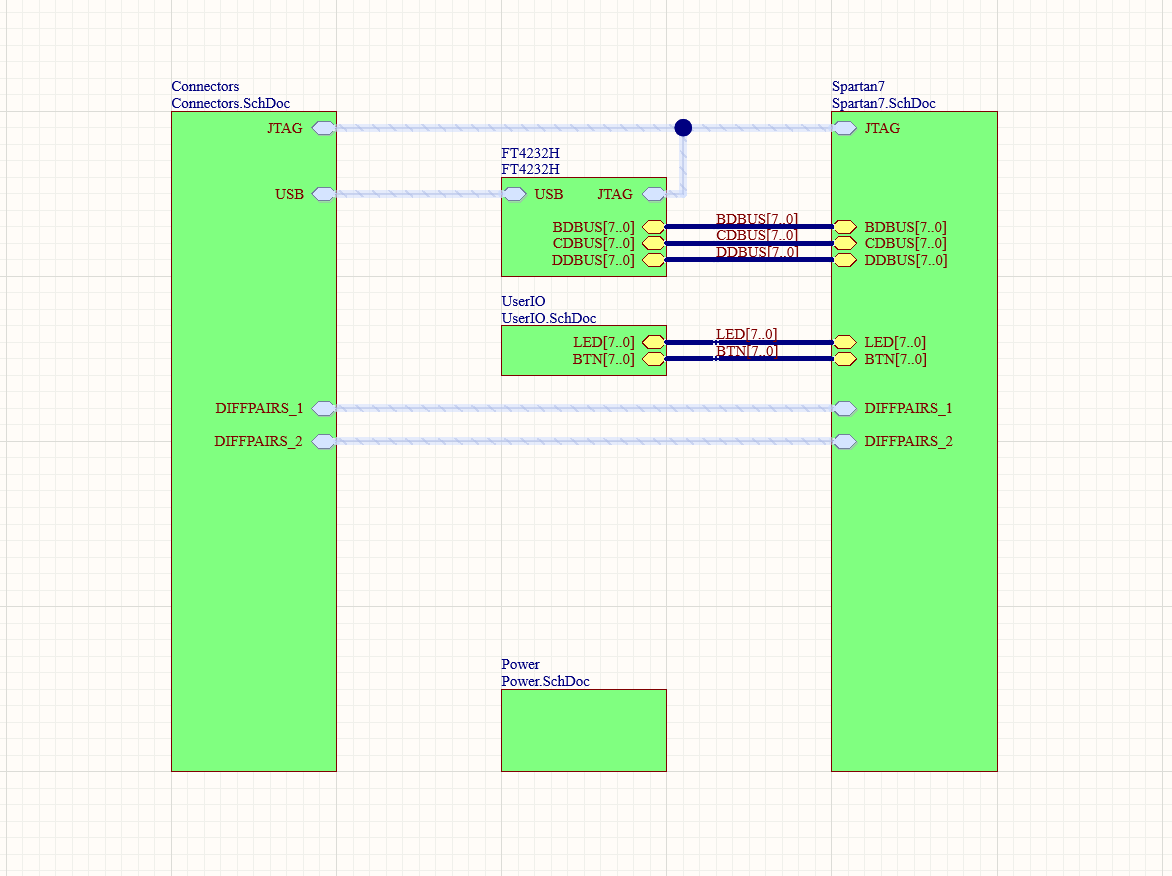
Task: Select the Spartan7.SchDoc file name label
Action: coord(883,103)
